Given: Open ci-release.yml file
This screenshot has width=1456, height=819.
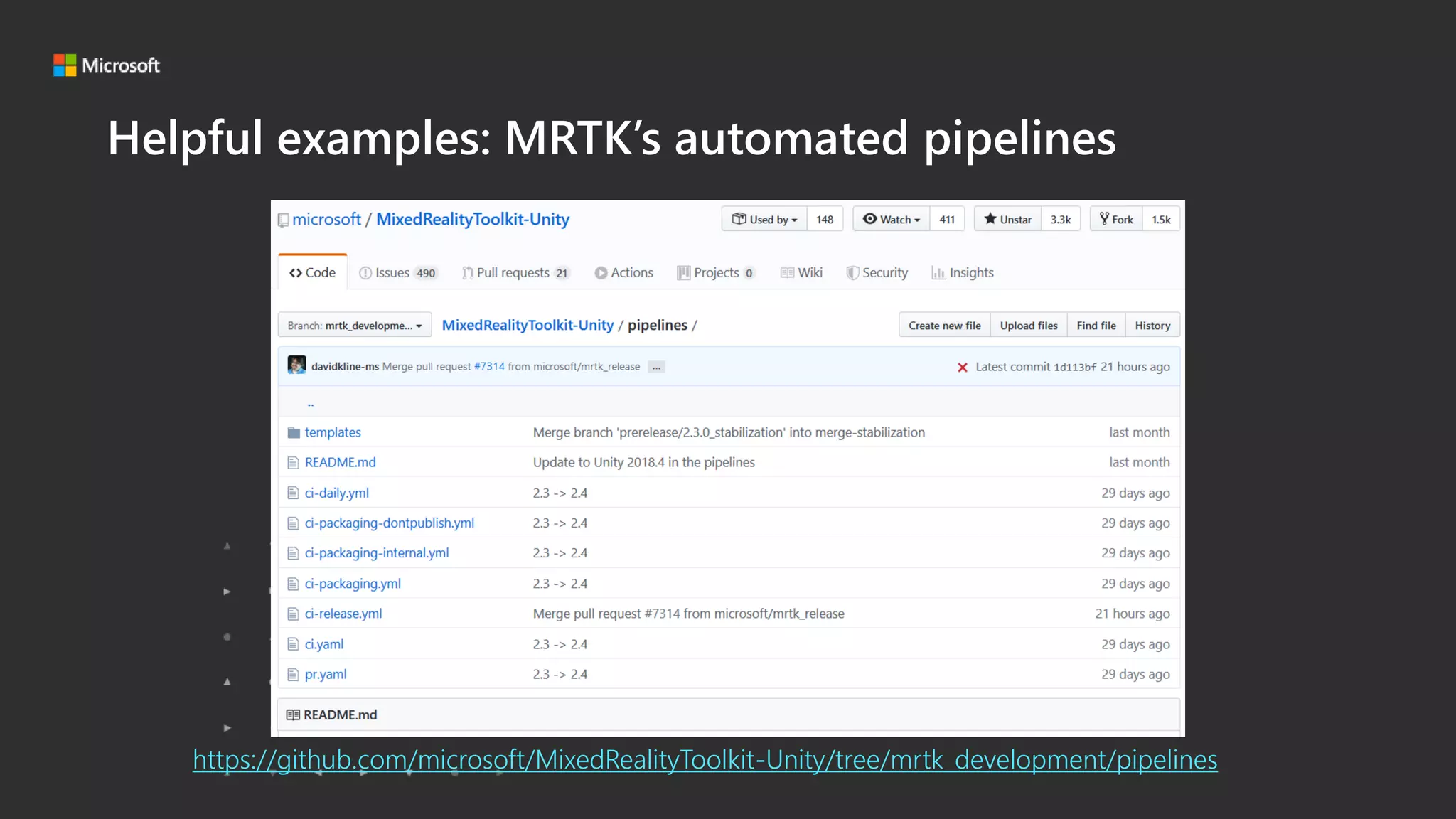Looking at the screenshot, I should pos(343,614).
